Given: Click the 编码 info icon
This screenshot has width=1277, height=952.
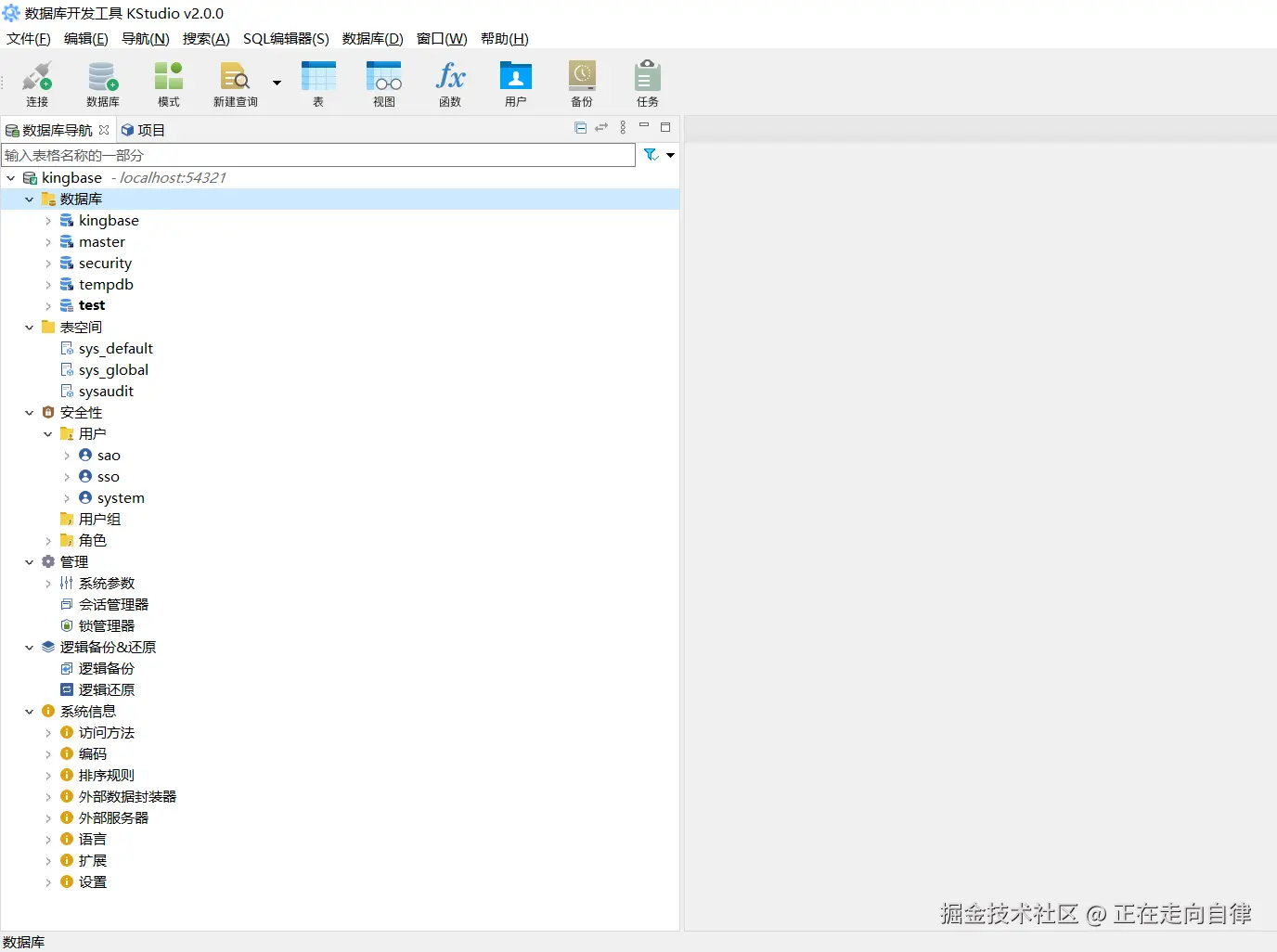Looking at the screenshot, I should (x=67, y=753).
